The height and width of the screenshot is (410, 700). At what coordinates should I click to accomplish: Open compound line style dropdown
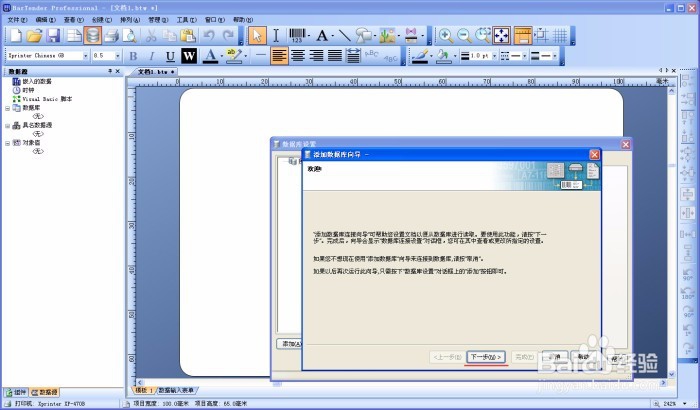[x=555, y=56]
